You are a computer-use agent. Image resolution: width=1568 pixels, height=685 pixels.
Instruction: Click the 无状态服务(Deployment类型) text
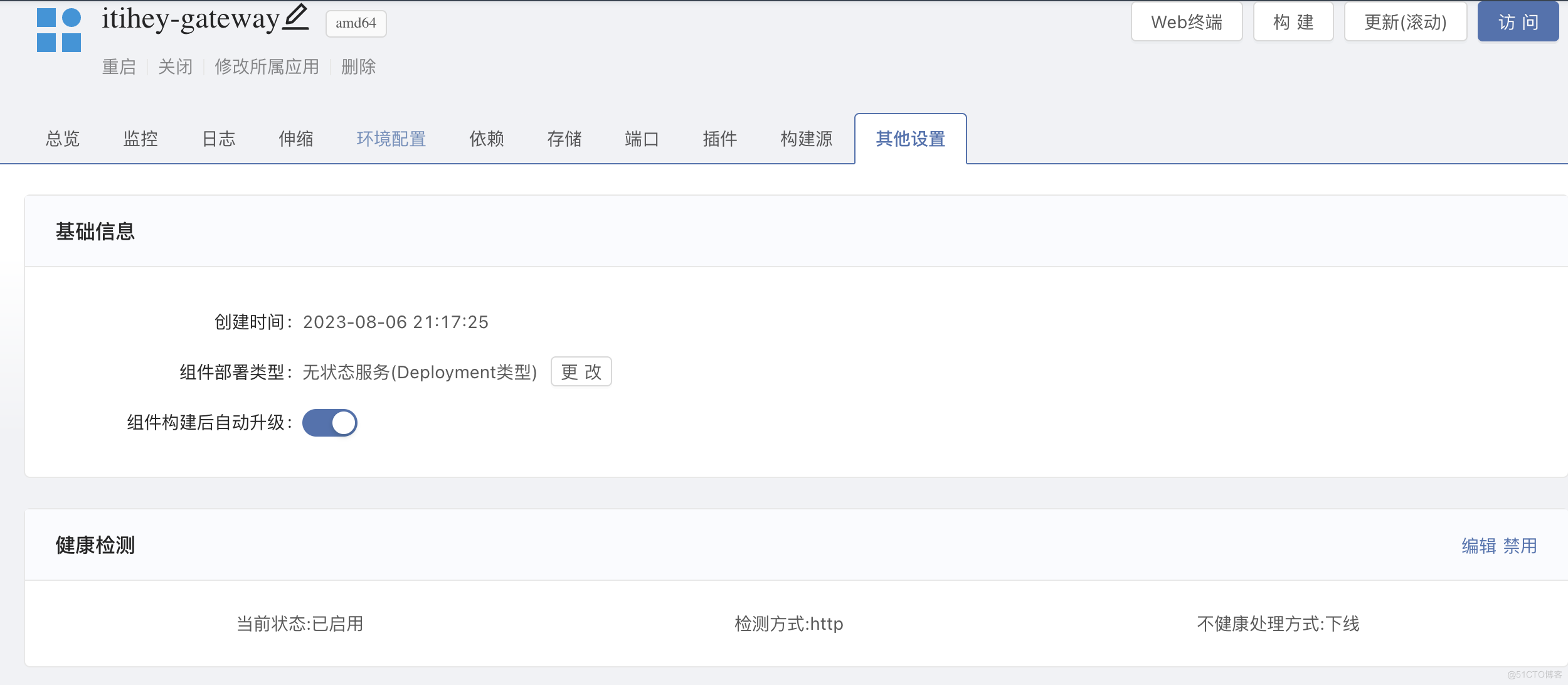(420, 372)
